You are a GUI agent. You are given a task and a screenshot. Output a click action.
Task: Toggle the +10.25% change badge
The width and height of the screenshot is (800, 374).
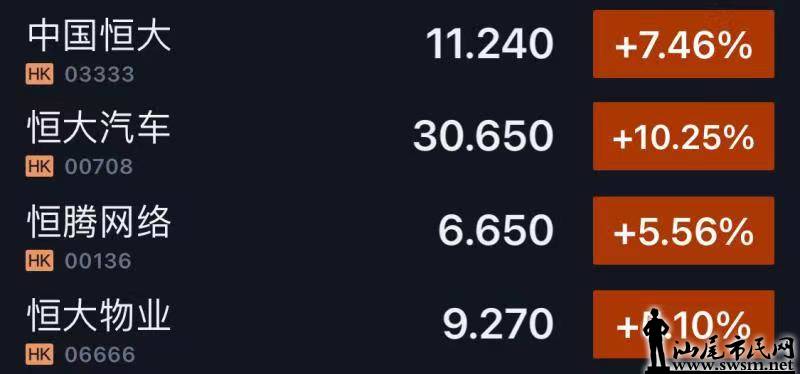(684, 136)
